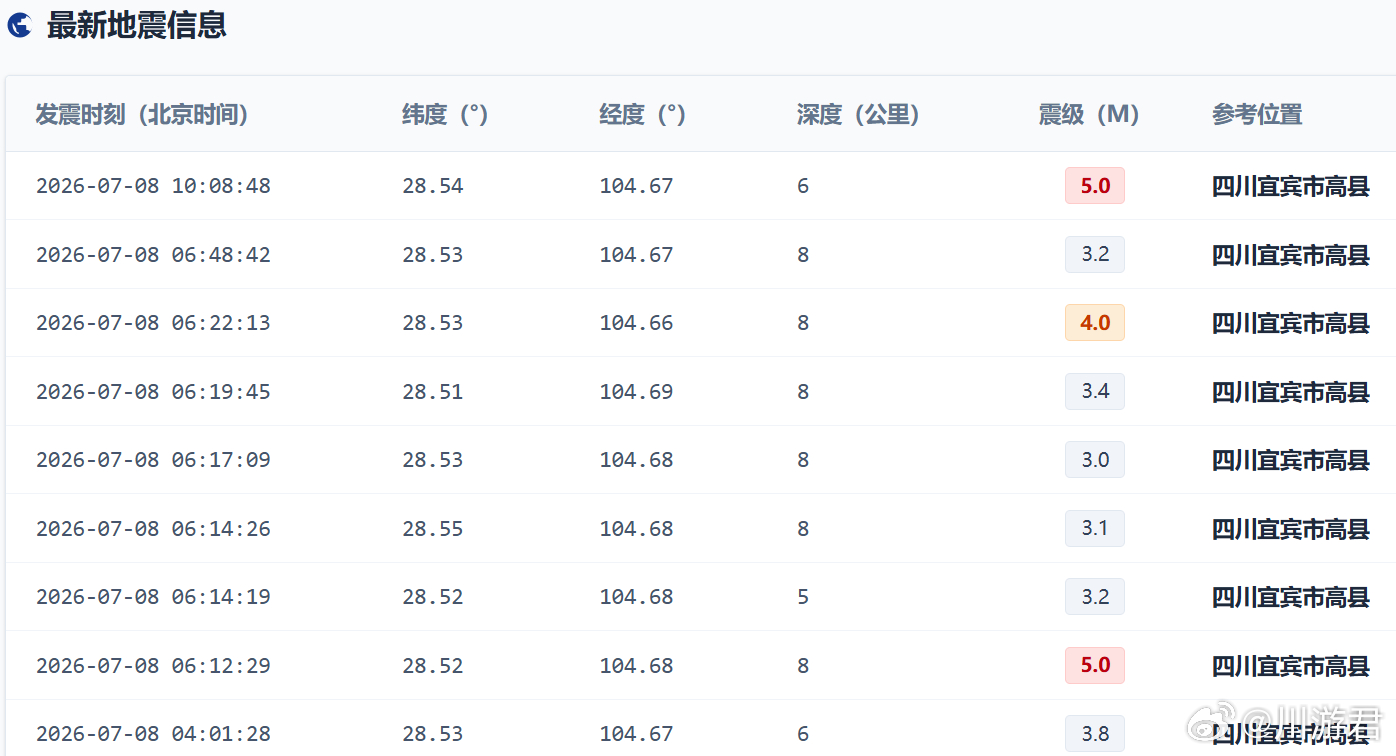Click longitude 104.69 in the 06:19:45 row

pos(636,392)
